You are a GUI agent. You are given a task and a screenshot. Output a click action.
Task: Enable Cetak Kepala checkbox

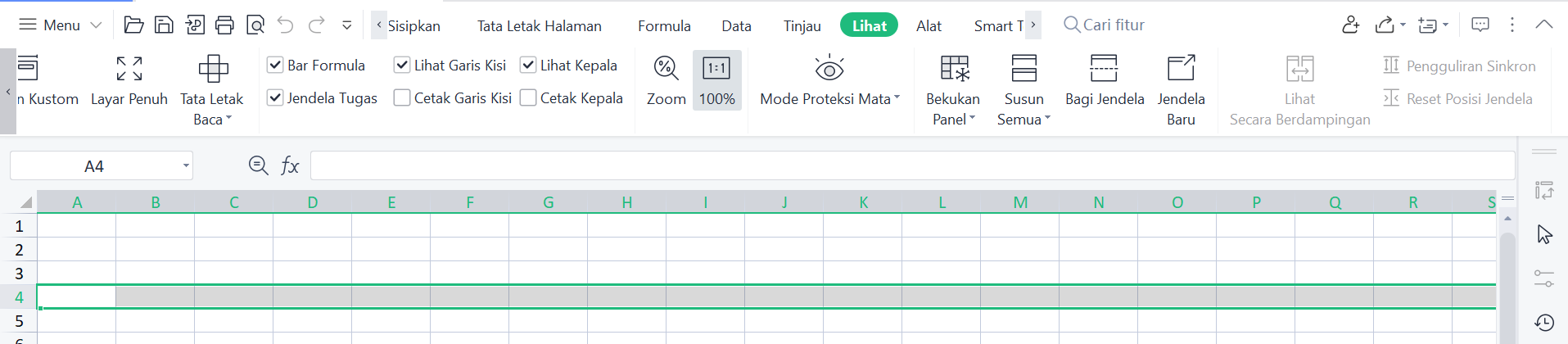pyautogui.click(x=529, y=98)
